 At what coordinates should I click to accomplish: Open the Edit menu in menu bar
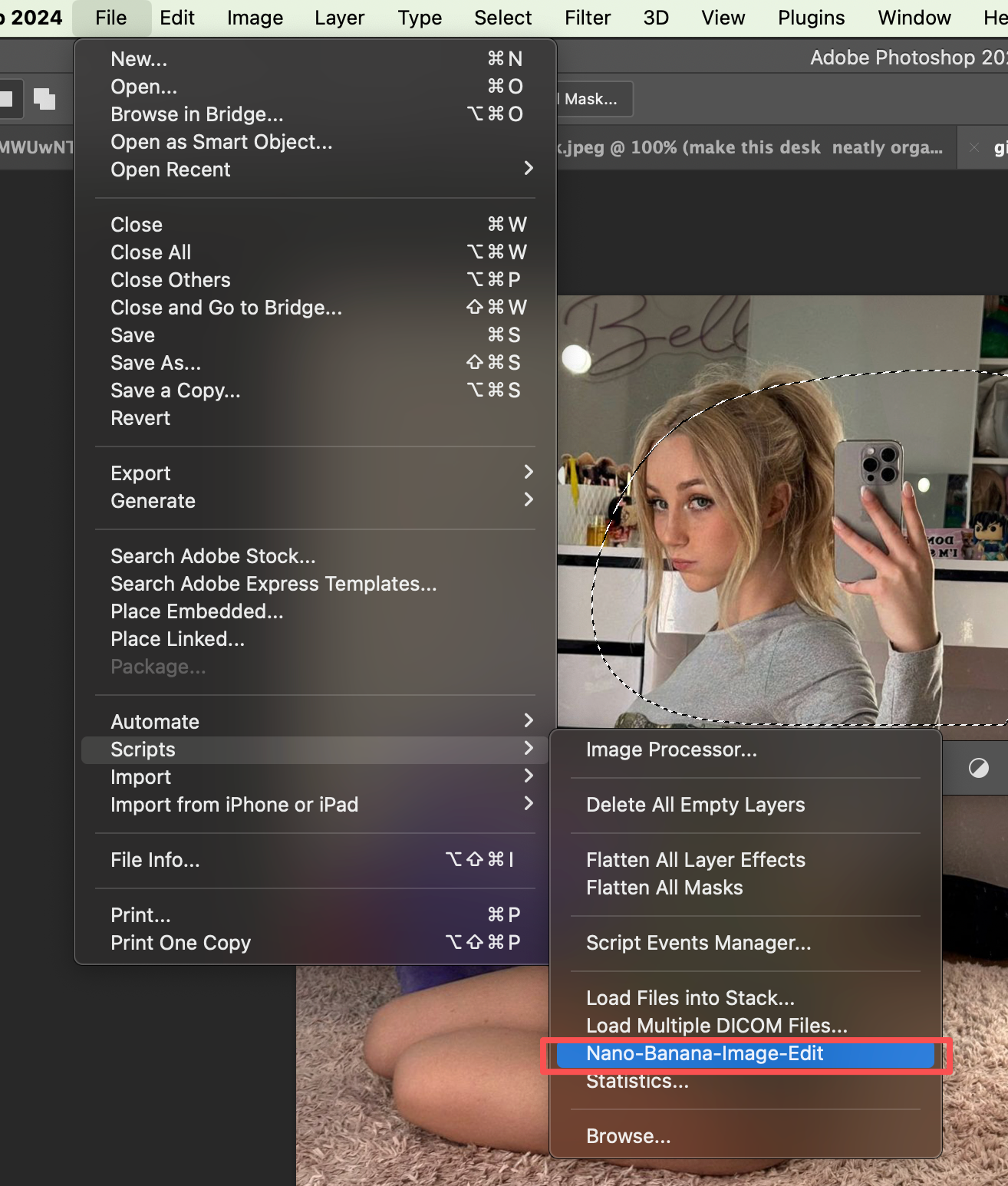pyautogui.click(x=177, y=18)
